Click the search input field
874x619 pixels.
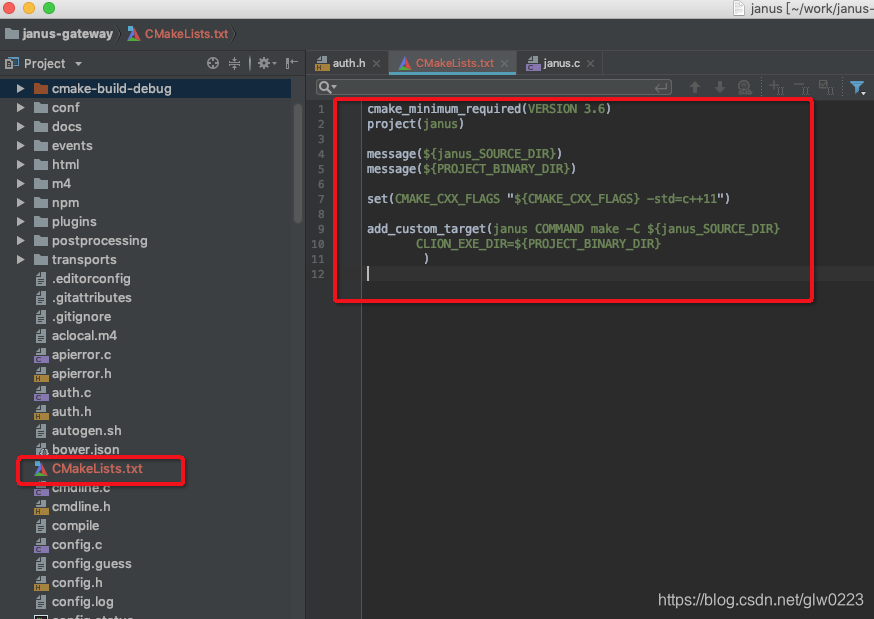click(494, 87)
